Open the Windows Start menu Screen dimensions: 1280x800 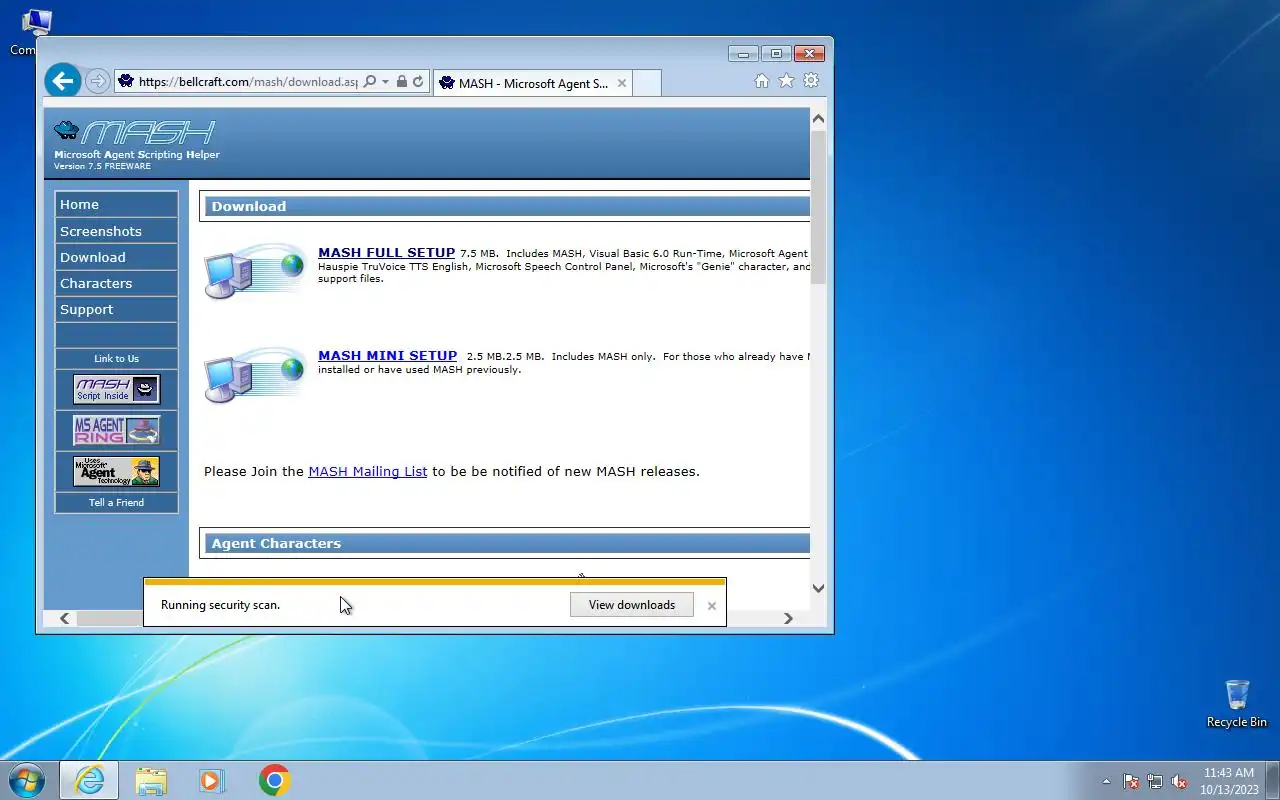(x=26, y=780)
